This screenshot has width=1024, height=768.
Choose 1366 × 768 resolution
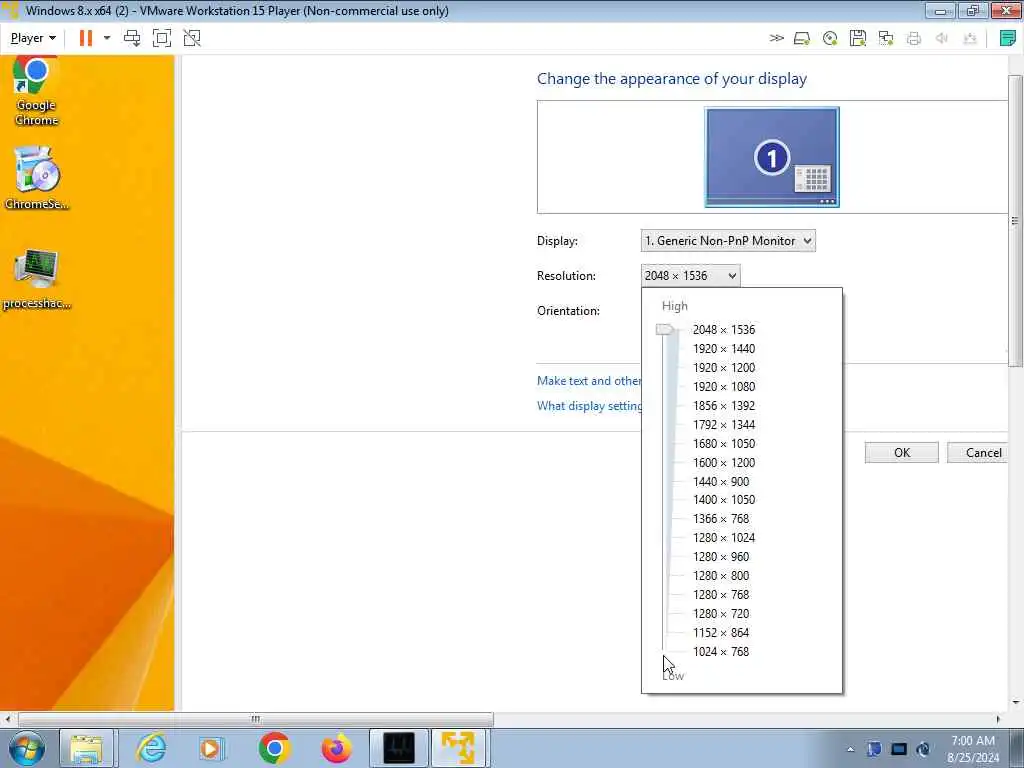(x=721, y=519)
